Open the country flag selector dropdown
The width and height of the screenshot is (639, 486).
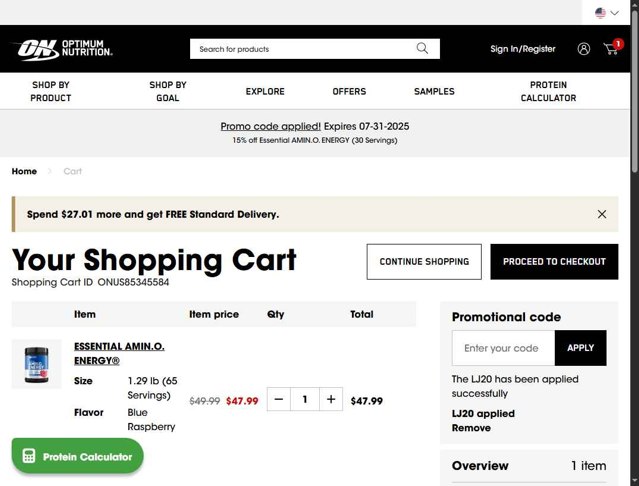(x=607, y=13)
